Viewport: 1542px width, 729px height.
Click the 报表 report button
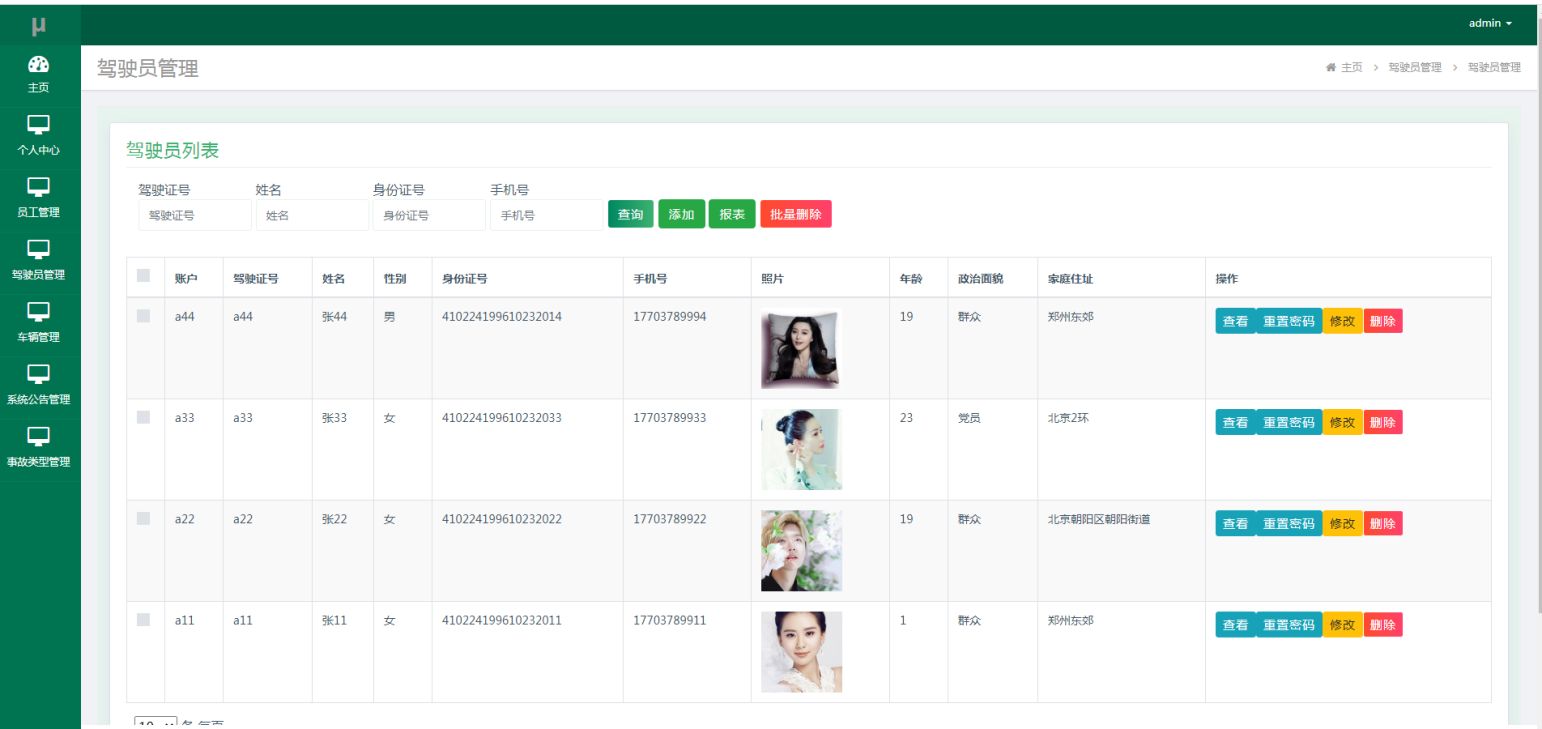click(732, 214)
